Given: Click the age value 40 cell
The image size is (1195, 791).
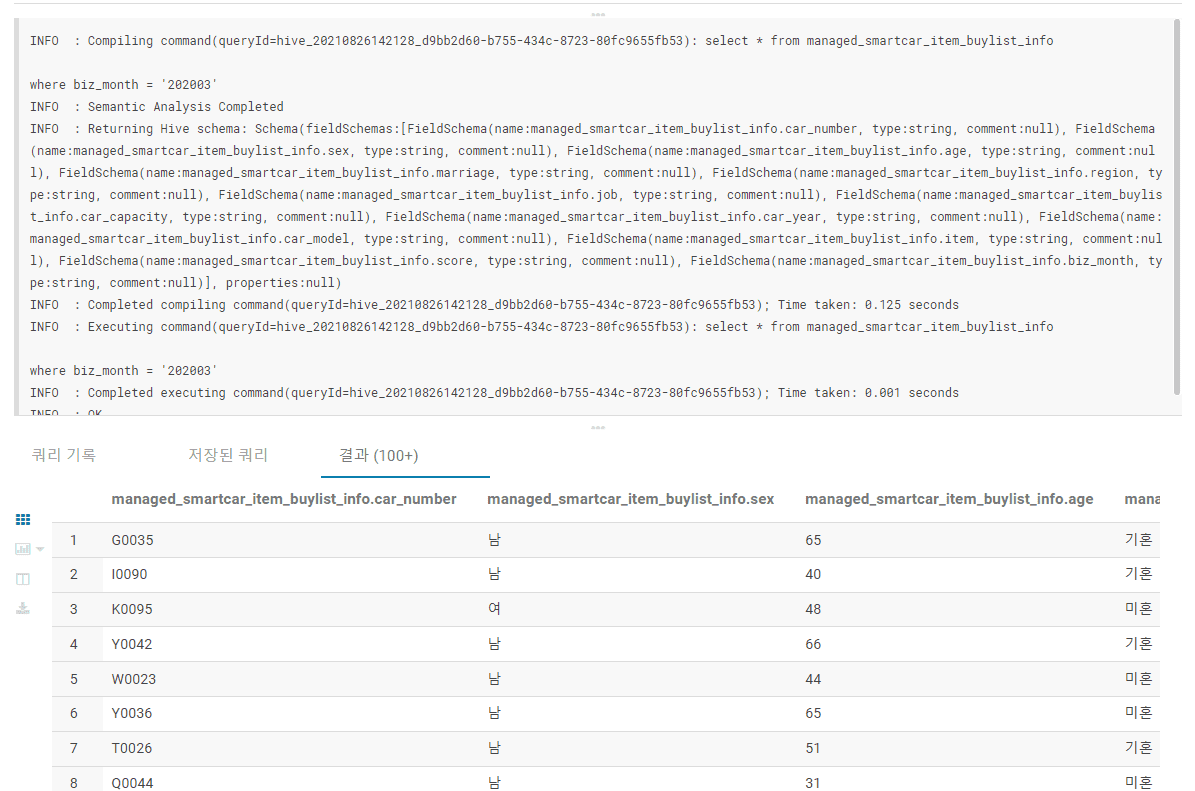Looking at the screenshot, I should tap(813, 575).
